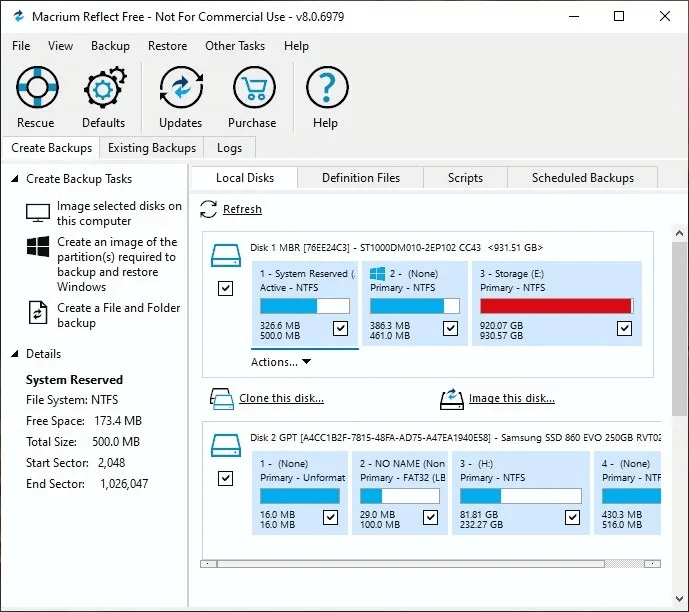This screenshot has width=689, height=612.
Task: Switch to the Logs tab
Action: pos(229,148)
